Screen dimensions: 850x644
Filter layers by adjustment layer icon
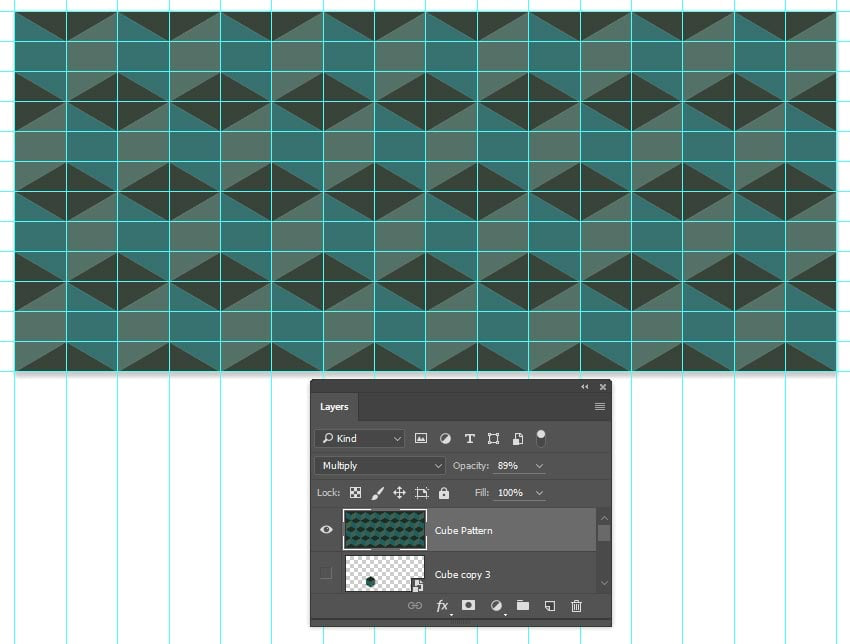[x=445, y=439]
